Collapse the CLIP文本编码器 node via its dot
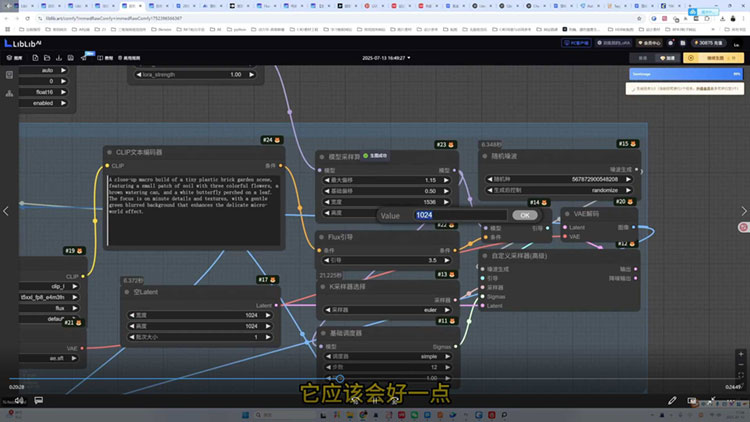The image size is (750, 422). pyautogui.click(x=110, y=153)
